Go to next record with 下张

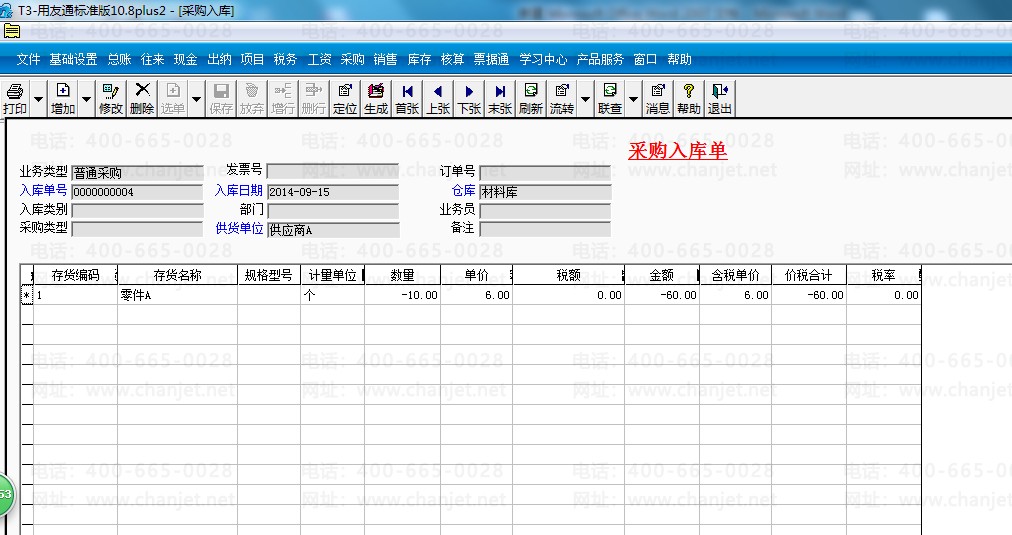tap(469, 99)
